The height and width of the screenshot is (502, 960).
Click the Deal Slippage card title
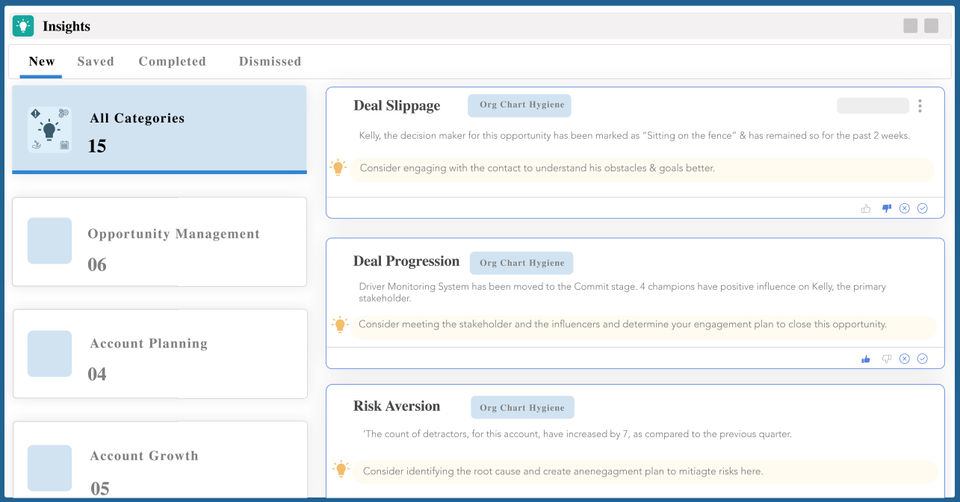click(x=397, y=106)
